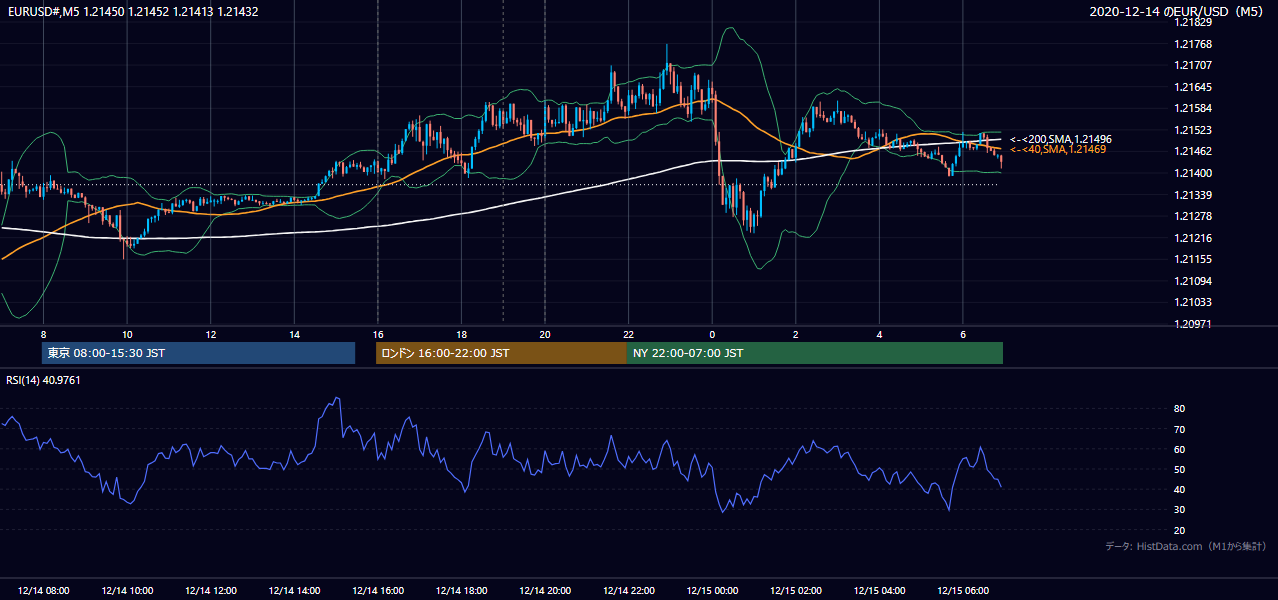Click RSI axis level 50

[x=1180, y=469]
